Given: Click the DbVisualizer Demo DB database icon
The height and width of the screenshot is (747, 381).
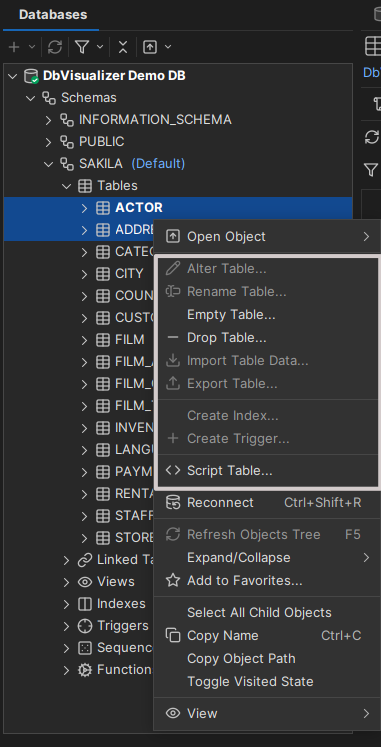Looking at the screenshot, I should [x=31, y=76].
